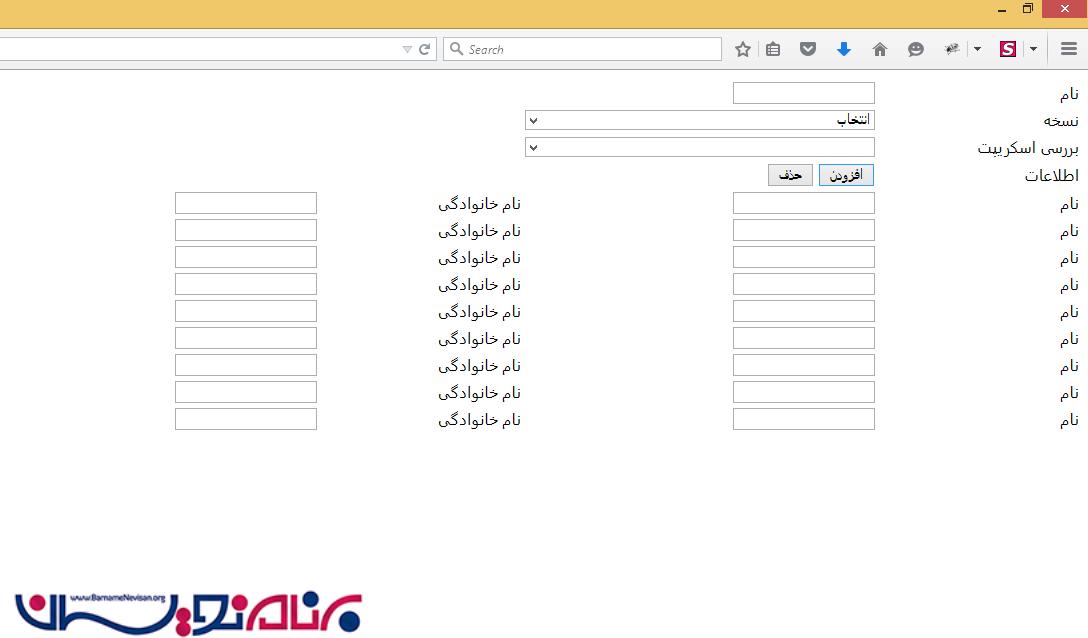
Task: Click the Pocket save icon
Action: pyautogui.click(x=808, y=49)
